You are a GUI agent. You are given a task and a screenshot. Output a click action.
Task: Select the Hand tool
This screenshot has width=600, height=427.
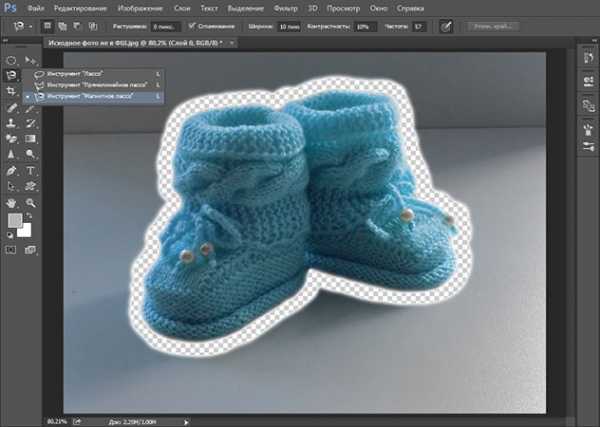11,203
